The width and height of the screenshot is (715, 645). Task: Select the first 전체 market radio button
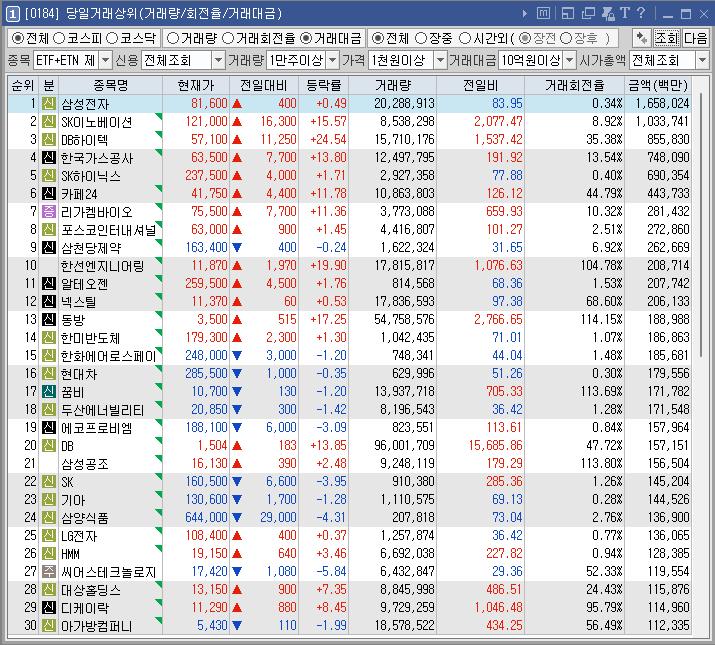coord(17,38)
